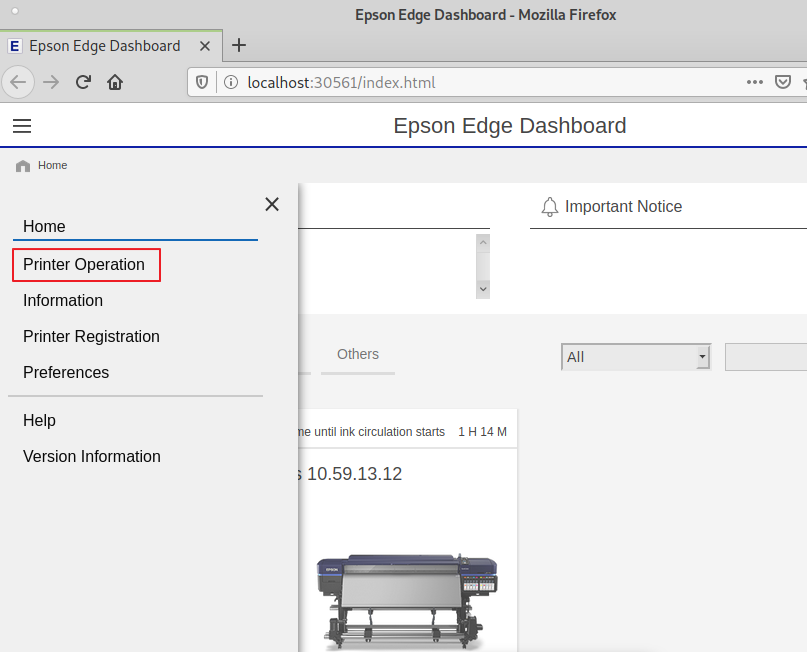Screen dimensions: 807x652
Task: Open Help from the navigation menu
Action: pos(39,420)
